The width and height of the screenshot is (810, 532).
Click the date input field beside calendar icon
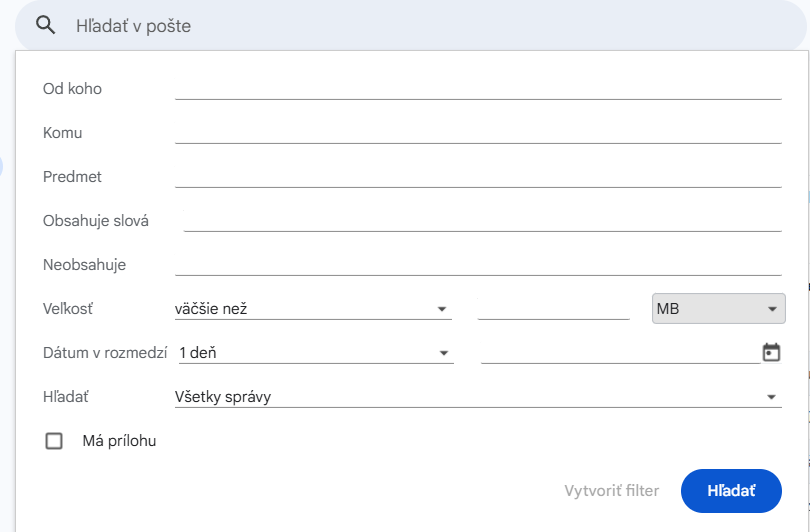pos(620,353)
